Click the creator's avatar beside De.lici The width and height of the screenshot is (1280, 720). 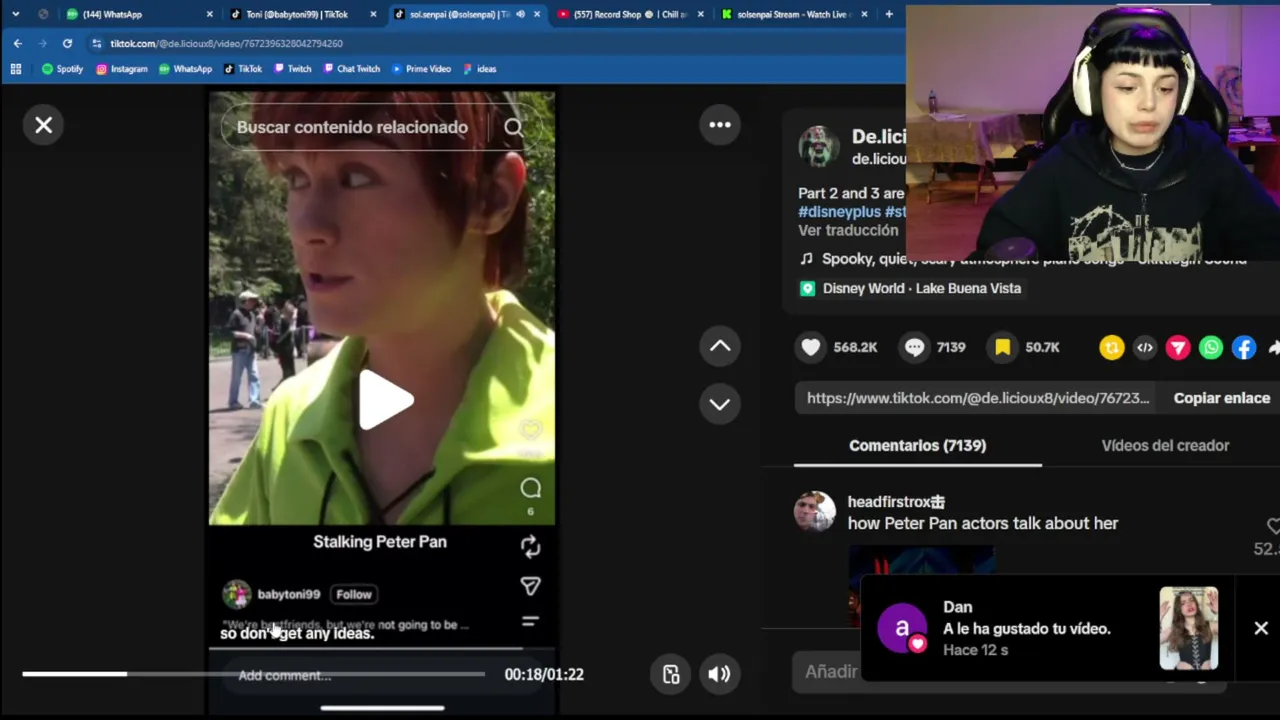pos(819,146)
